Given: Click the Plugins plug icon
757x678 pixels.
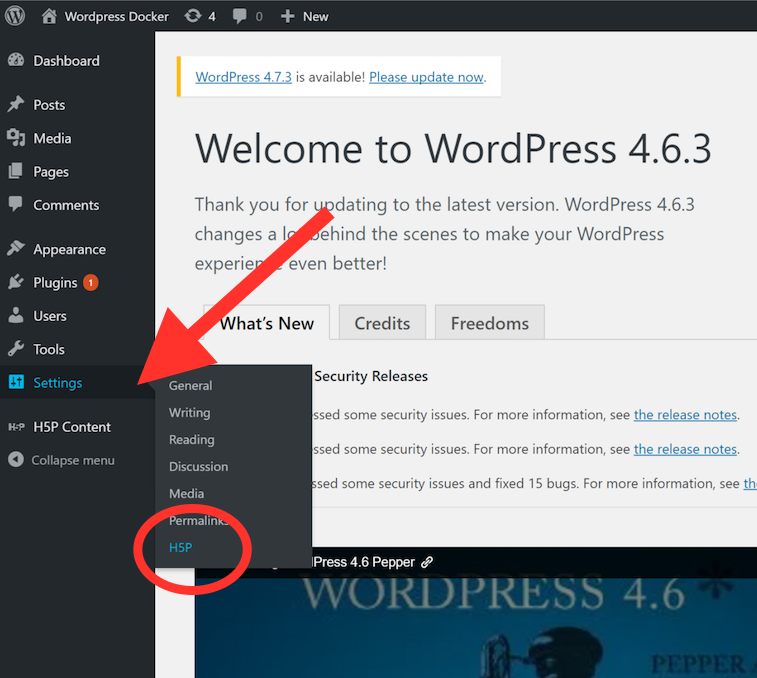Looking at the screenshot, I should coord(16,282).
